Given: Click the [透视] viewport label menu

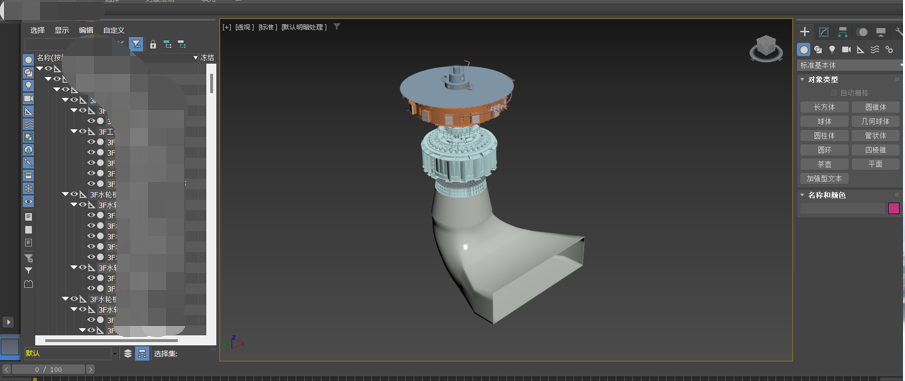Looking at the screenshot, I should pyautogui.click(x=245, y=27).
